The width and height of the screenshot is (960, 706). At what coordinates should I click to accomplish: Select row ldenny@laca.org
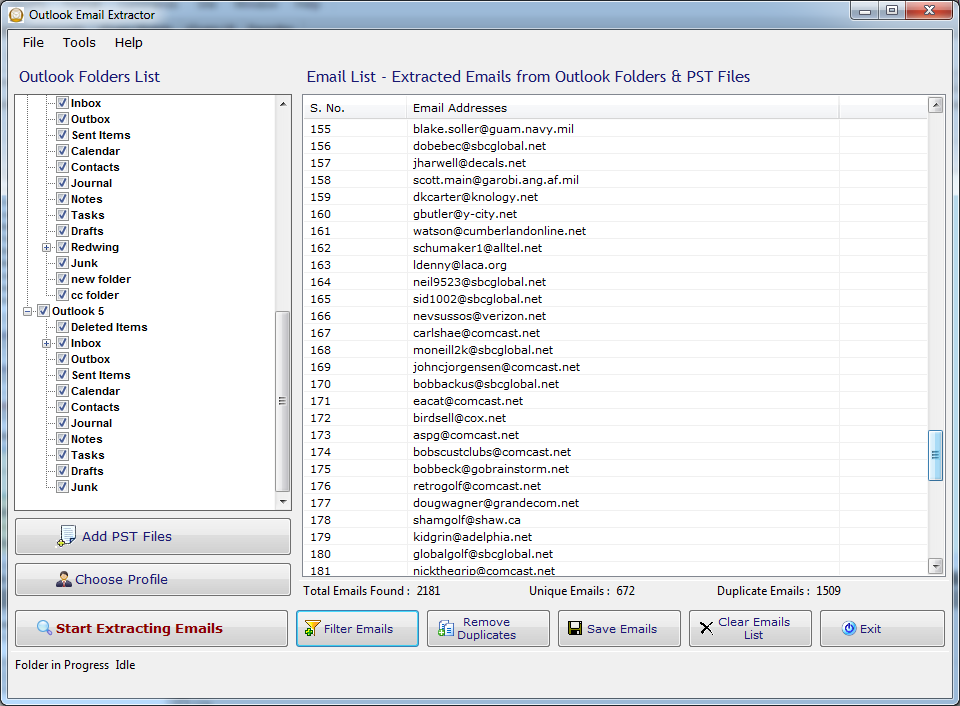point(615,265)
